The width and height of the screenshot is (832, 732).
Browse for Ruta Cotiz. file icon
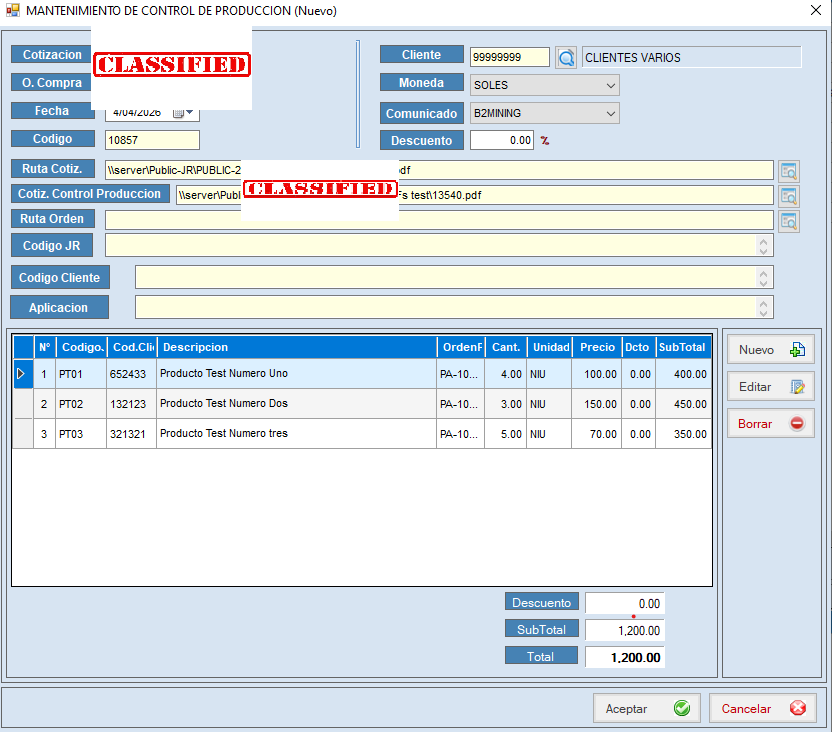(788, 171)
